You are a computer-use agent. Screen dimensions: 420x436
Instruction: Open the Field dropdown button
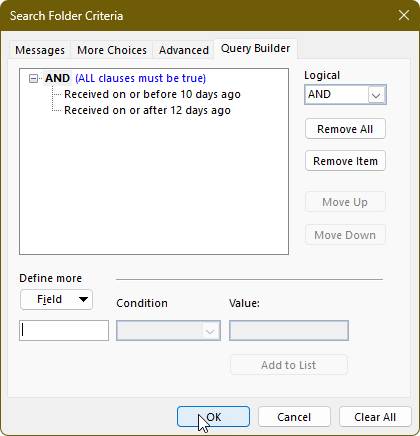point(56,299)
